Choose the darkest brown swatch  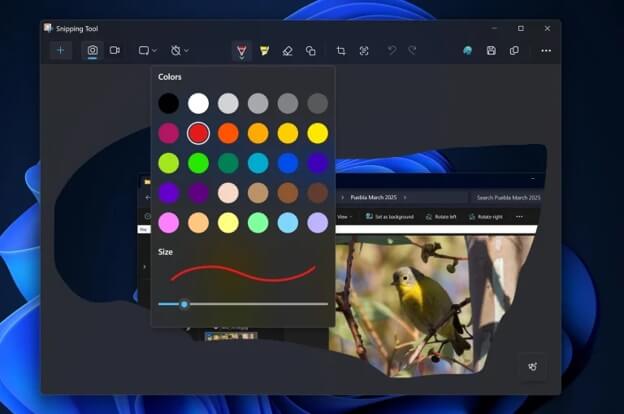318,193
